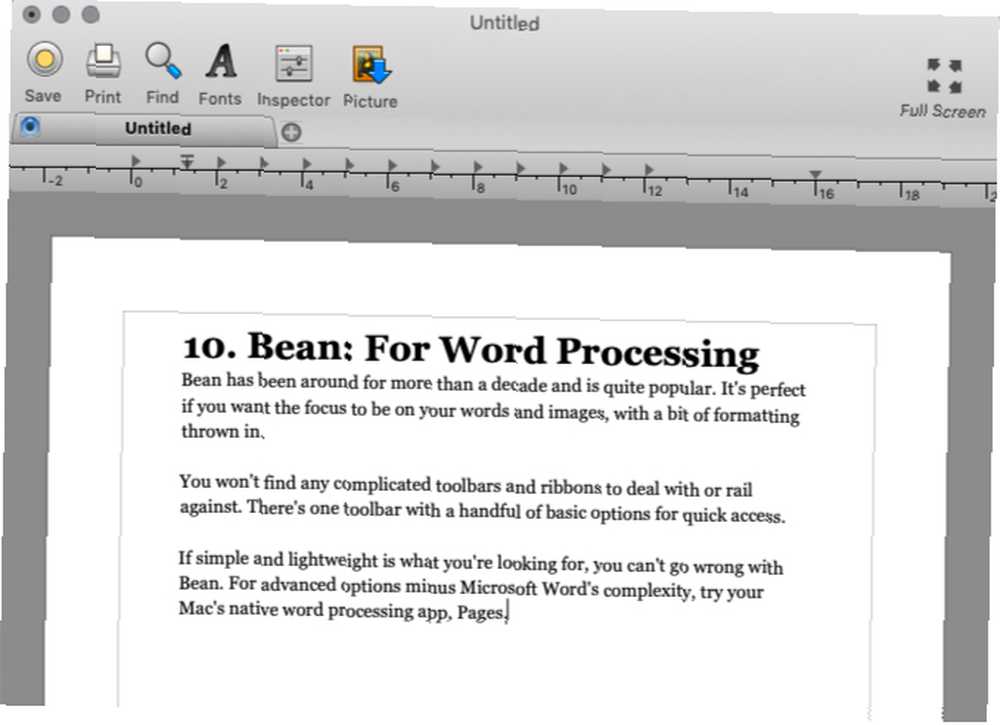Click the right margin marker near 16
Viewport: 1000px width, 725px height.
[815, 174]
